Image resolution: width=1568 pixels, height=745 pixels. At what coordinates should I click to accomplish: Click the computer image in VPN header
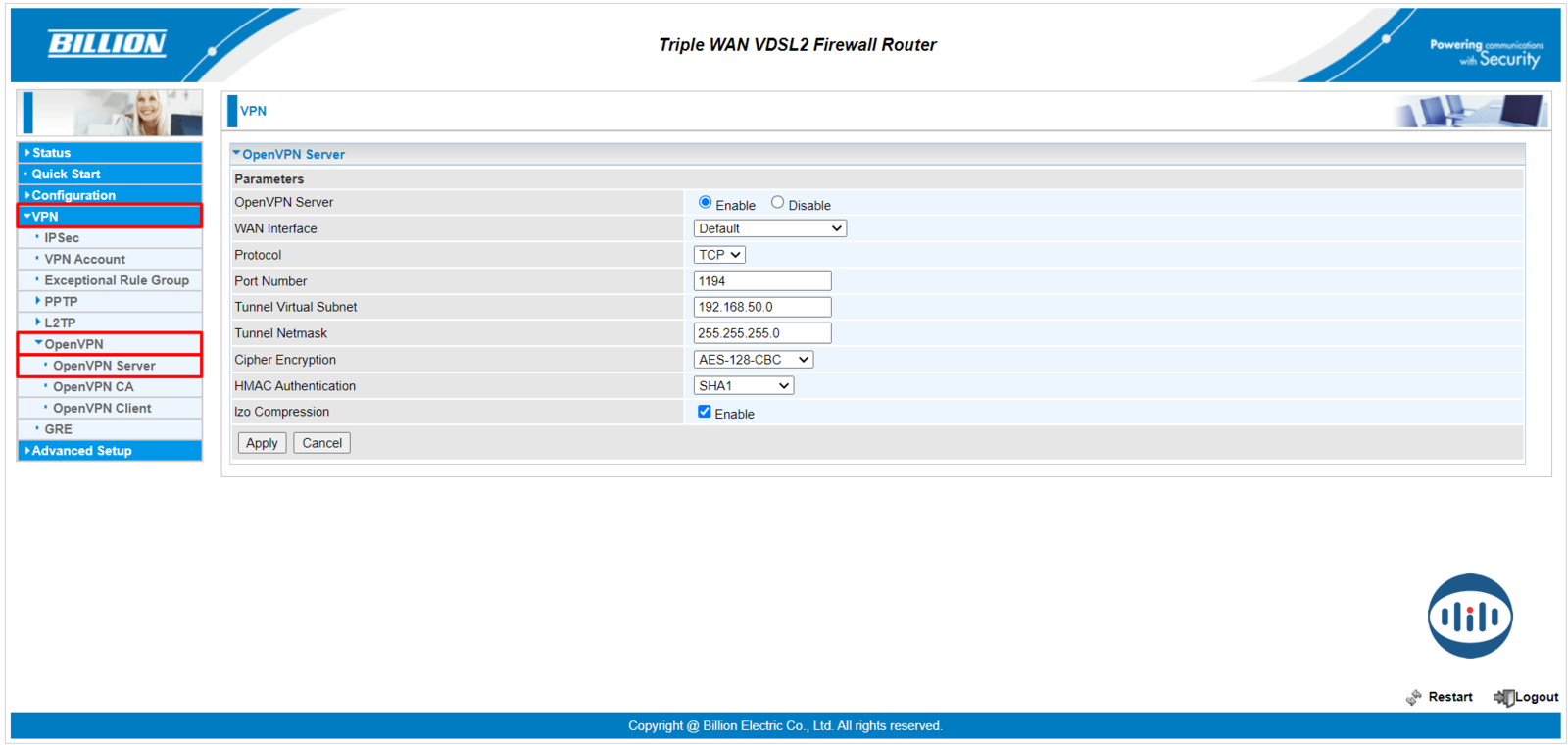coord(1470,111)
